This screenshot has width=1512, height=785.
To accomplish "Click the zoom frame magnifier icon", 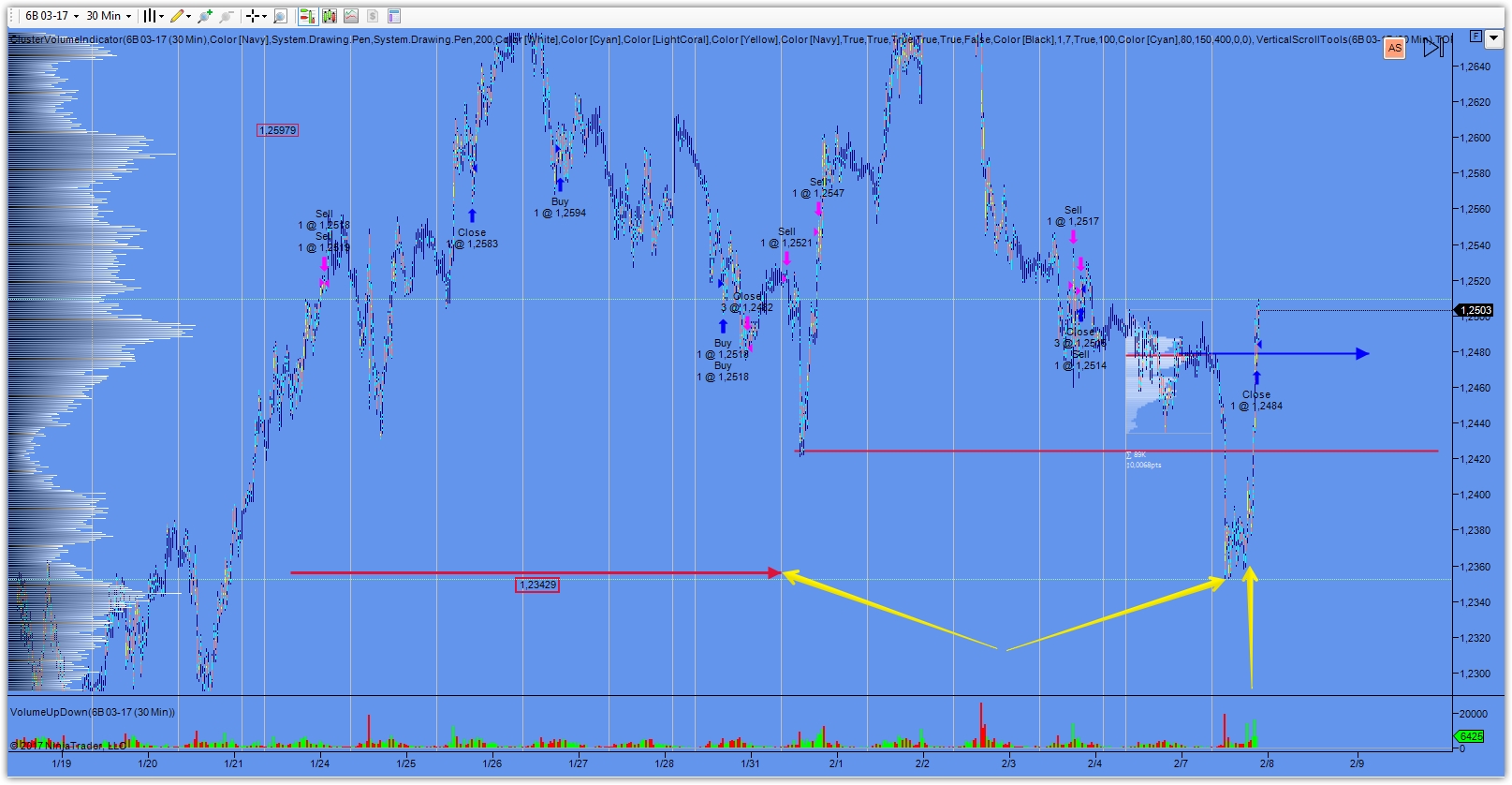I will [x=280, y=16].
